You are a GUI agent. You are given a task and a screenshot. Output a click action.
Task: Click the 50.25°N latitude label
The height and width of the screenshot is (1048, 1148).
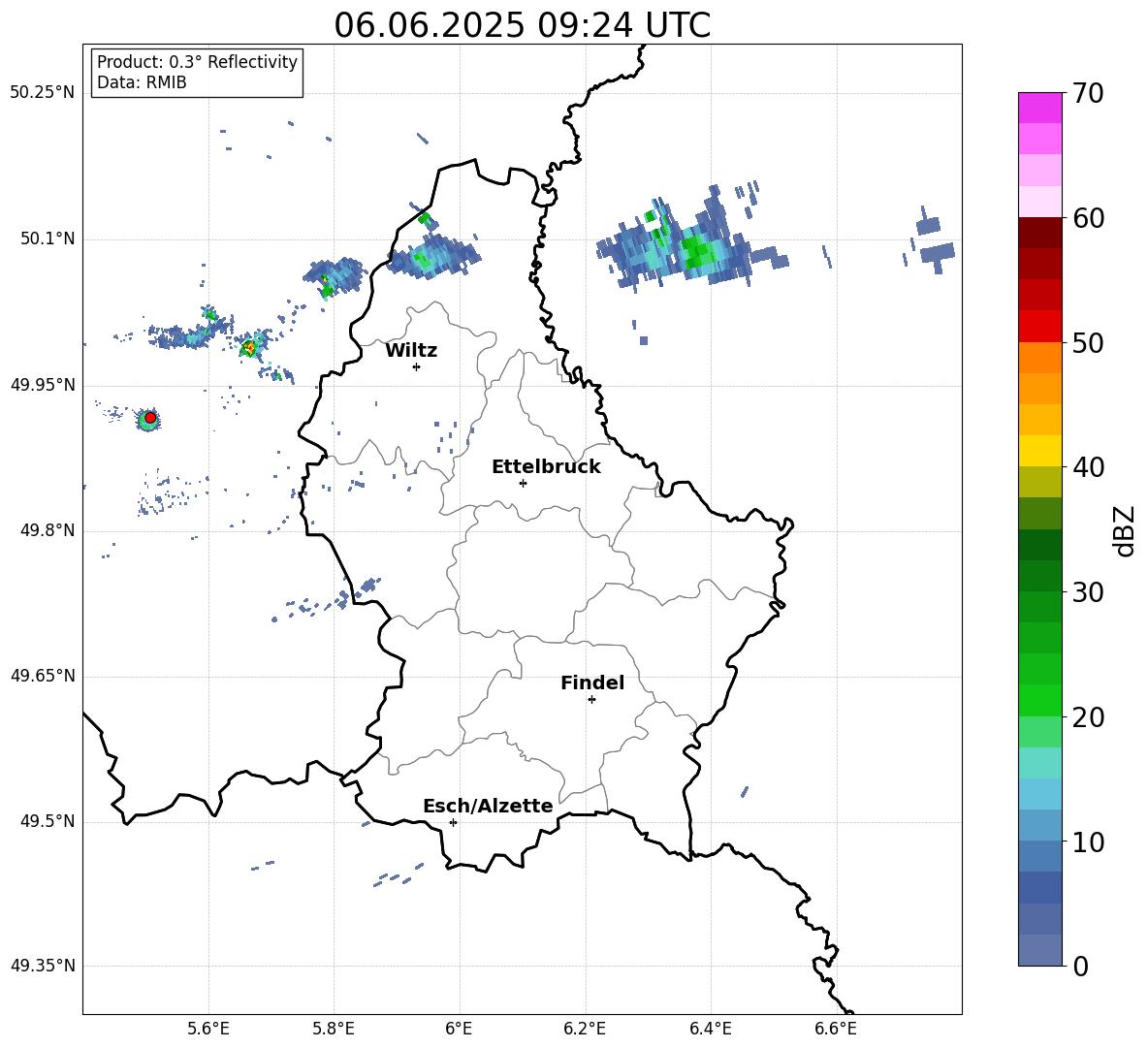(43, 93)
